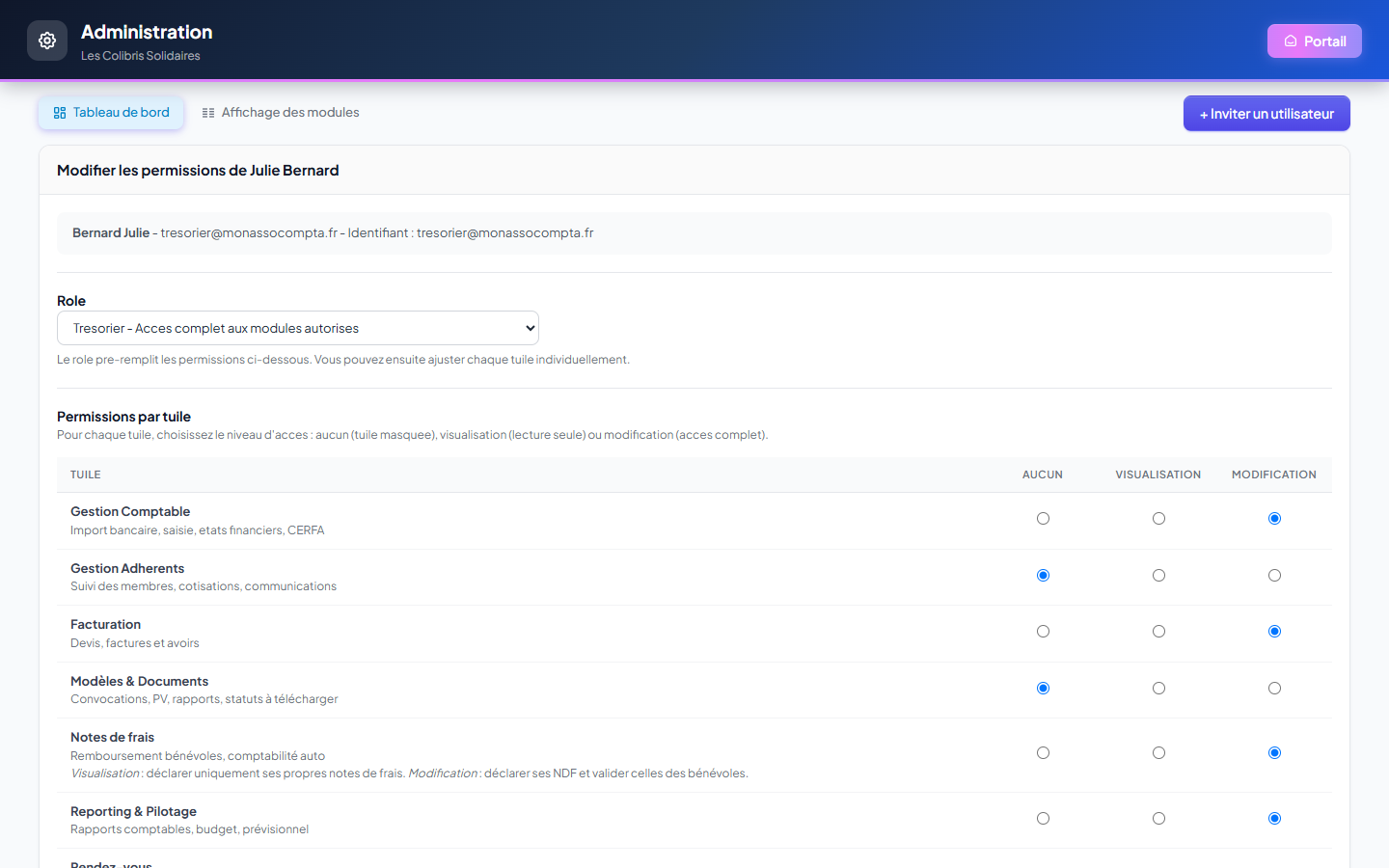Click the home icon in Portail button
This screenshot has height=868, width=1389.
click(x=1290, y=41)
